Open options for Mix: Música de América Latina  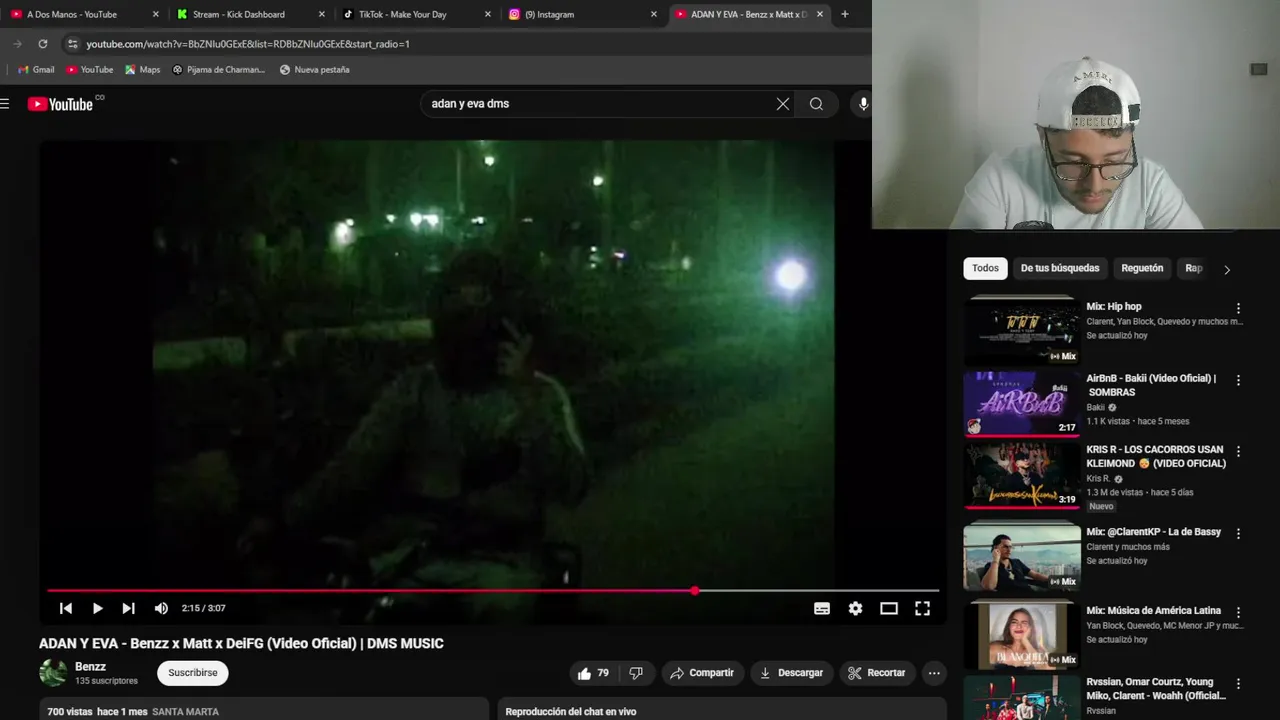coord(1238,612)
